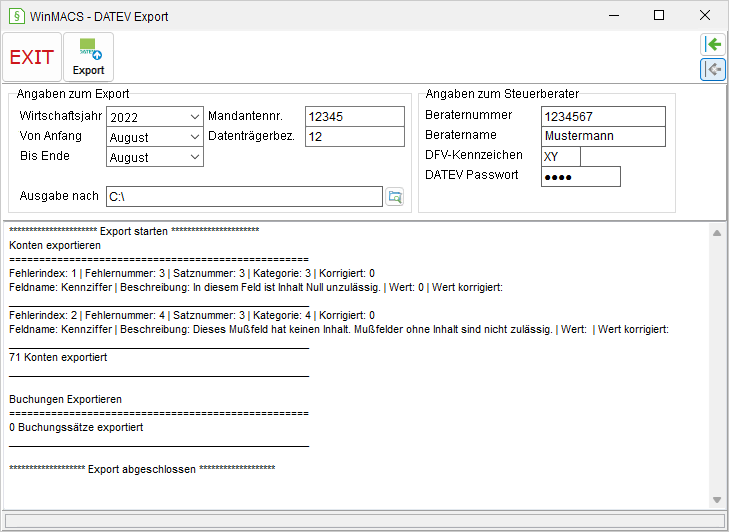Click the DFV-Kennzeichen field
The height and width of the screenshot is (532, 731).
(x=561, y=157)
